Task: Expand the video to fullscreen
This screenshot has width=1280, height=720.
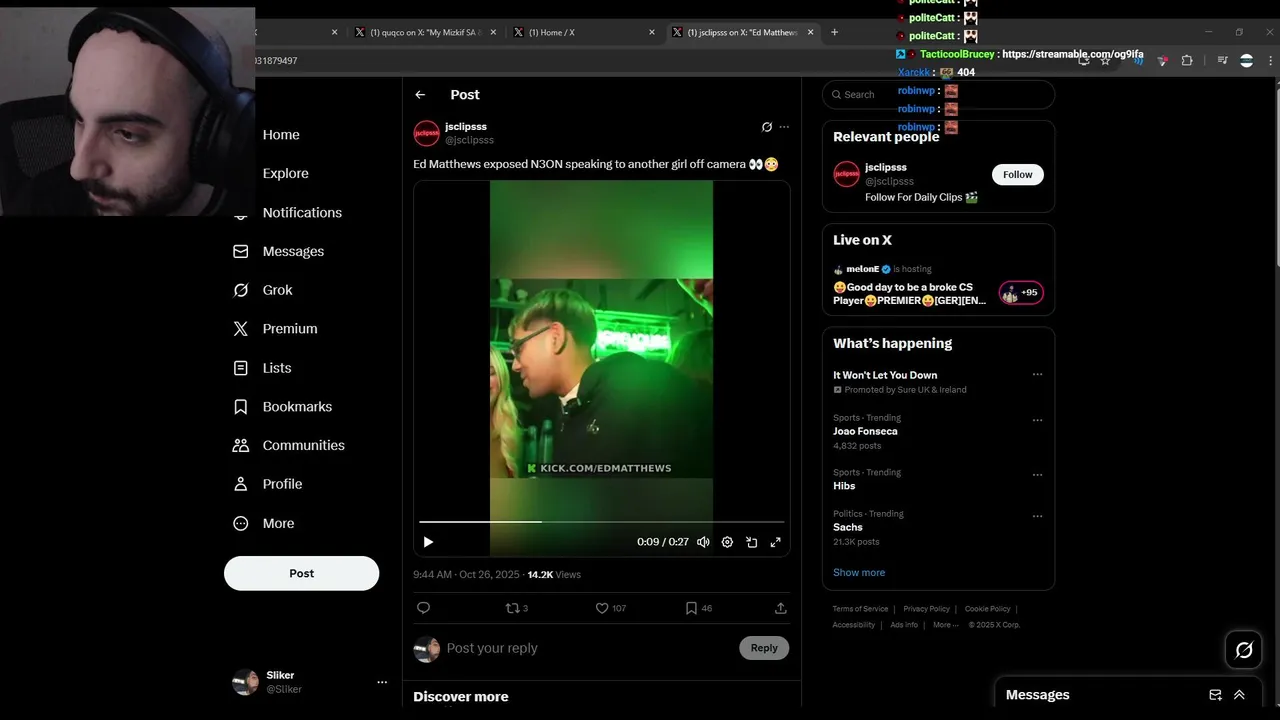Action: tap(775, 542)
